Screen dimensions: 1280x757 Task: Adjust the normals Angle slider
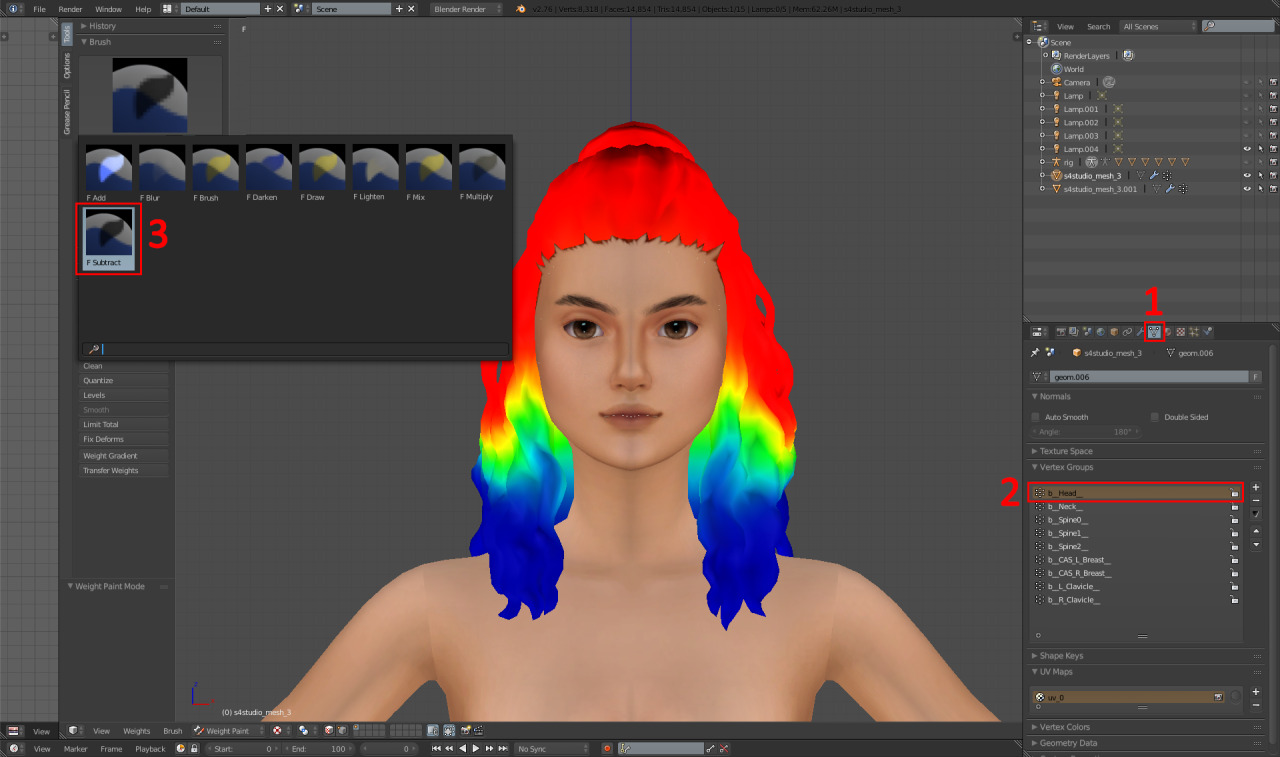[x=1085, y=432]
